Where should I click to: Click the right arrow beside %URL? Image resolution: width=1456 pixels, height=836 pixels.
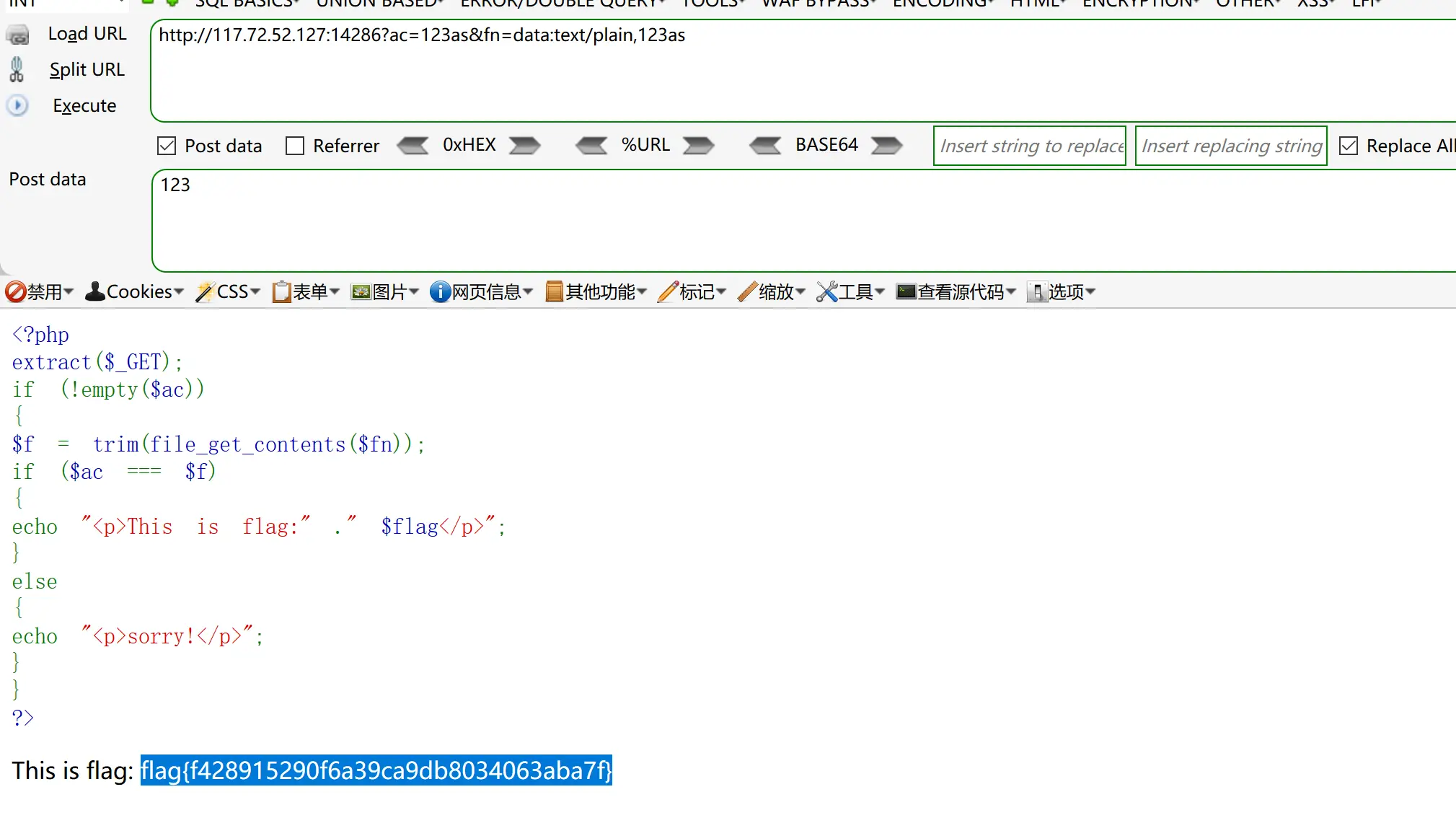pyautogui.click(x=698, y=146)
